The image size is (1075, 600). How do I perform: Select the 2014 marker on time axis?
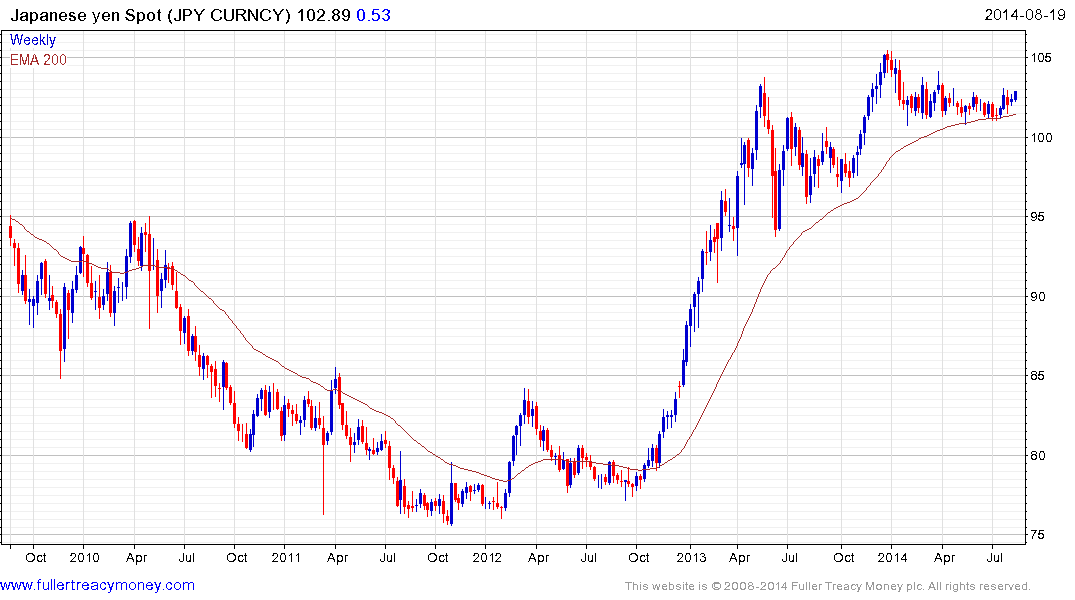tap(892, 557)
